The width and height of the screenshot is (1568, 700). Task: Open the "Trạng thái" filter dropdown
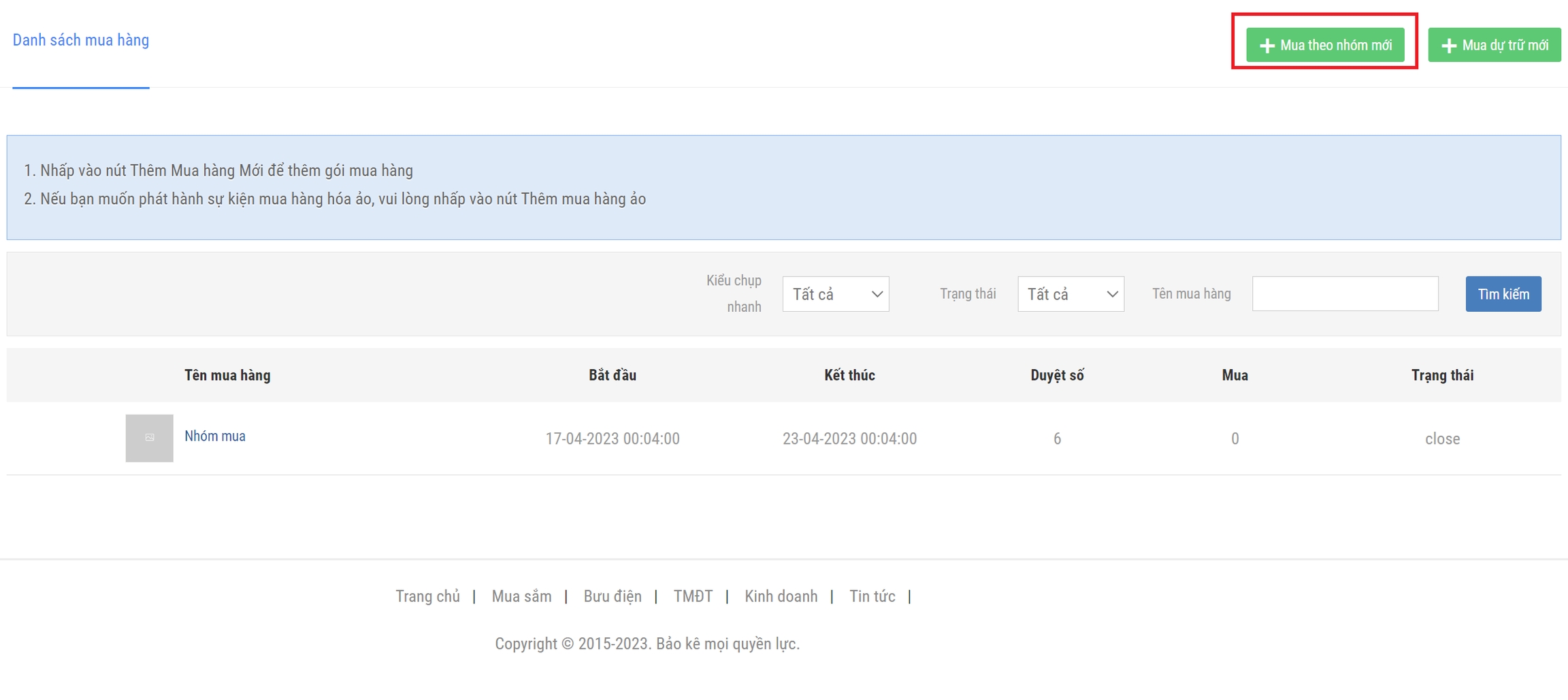[1071, 294]
